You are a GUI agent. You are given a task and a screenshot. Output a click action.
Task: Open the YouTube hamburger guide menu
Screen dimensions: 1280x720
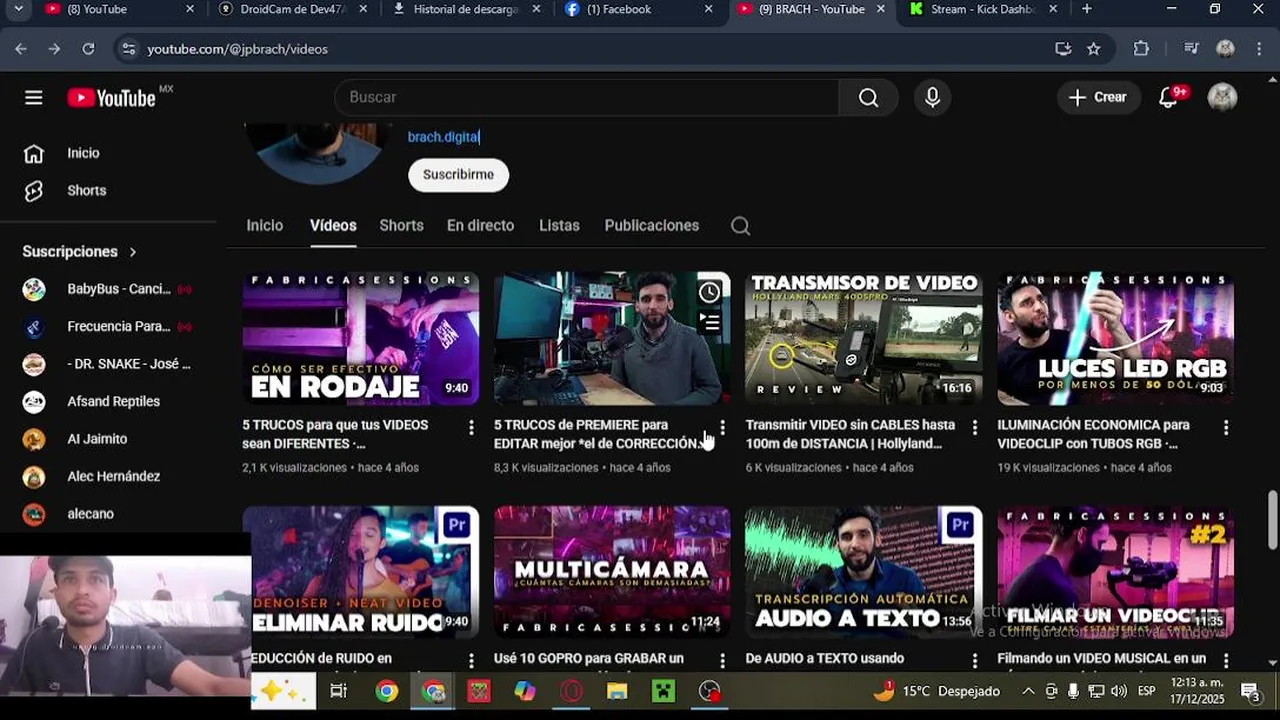coord(34,97)
